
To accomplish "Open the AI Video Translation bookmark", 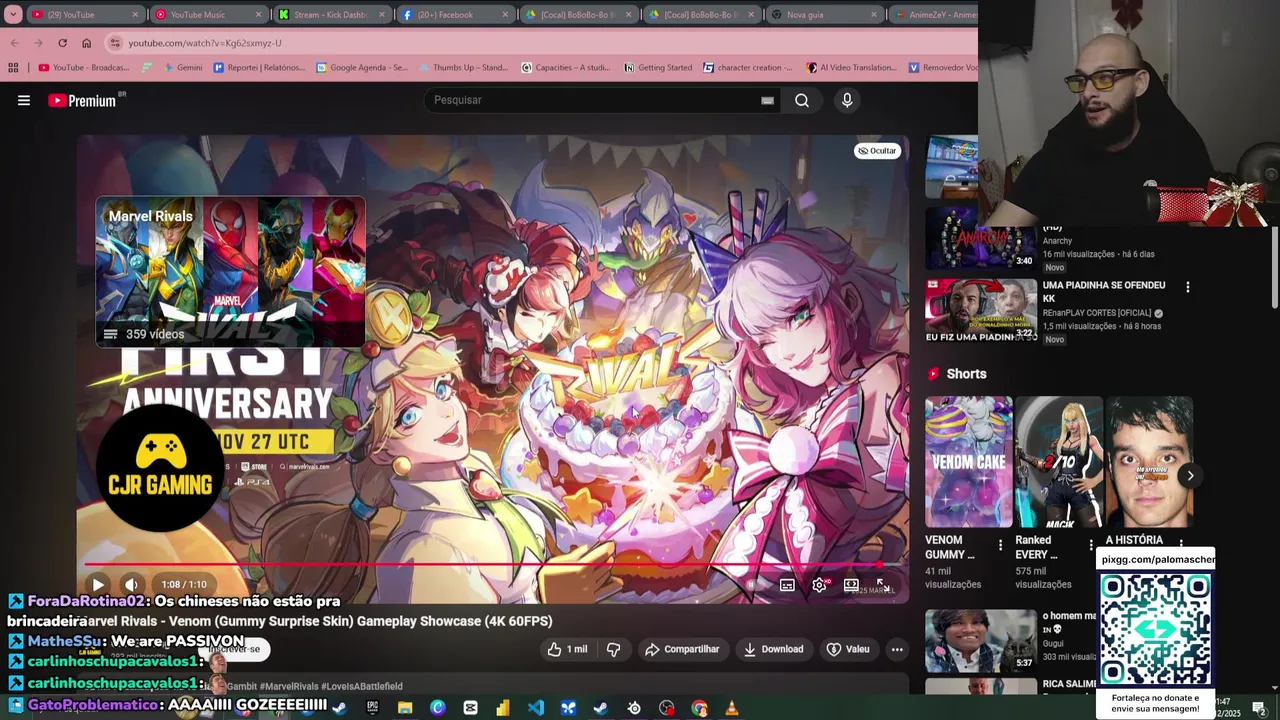I will coord(850,68).
